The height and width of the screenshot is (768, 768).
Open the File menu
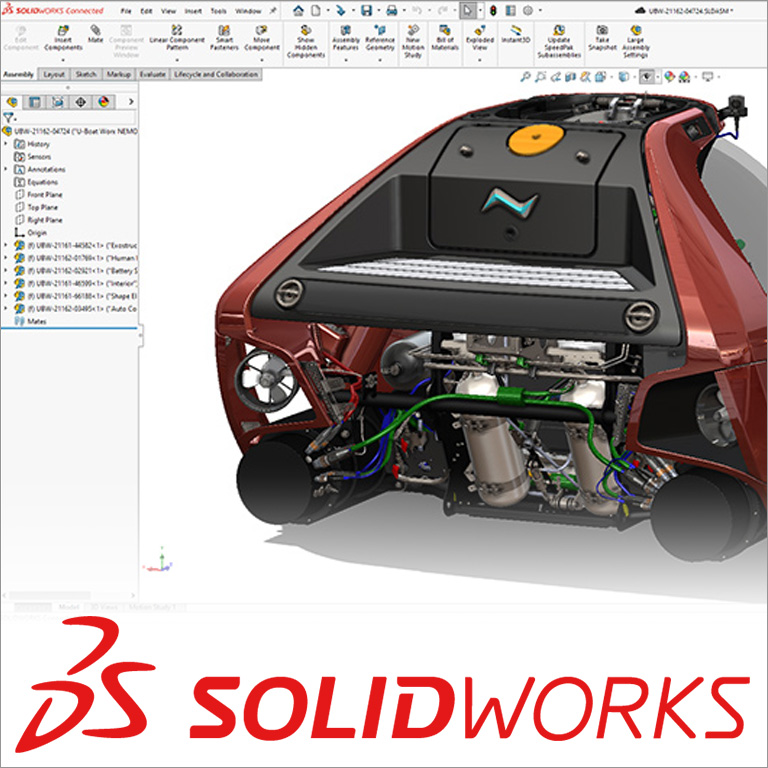(126, 11)
